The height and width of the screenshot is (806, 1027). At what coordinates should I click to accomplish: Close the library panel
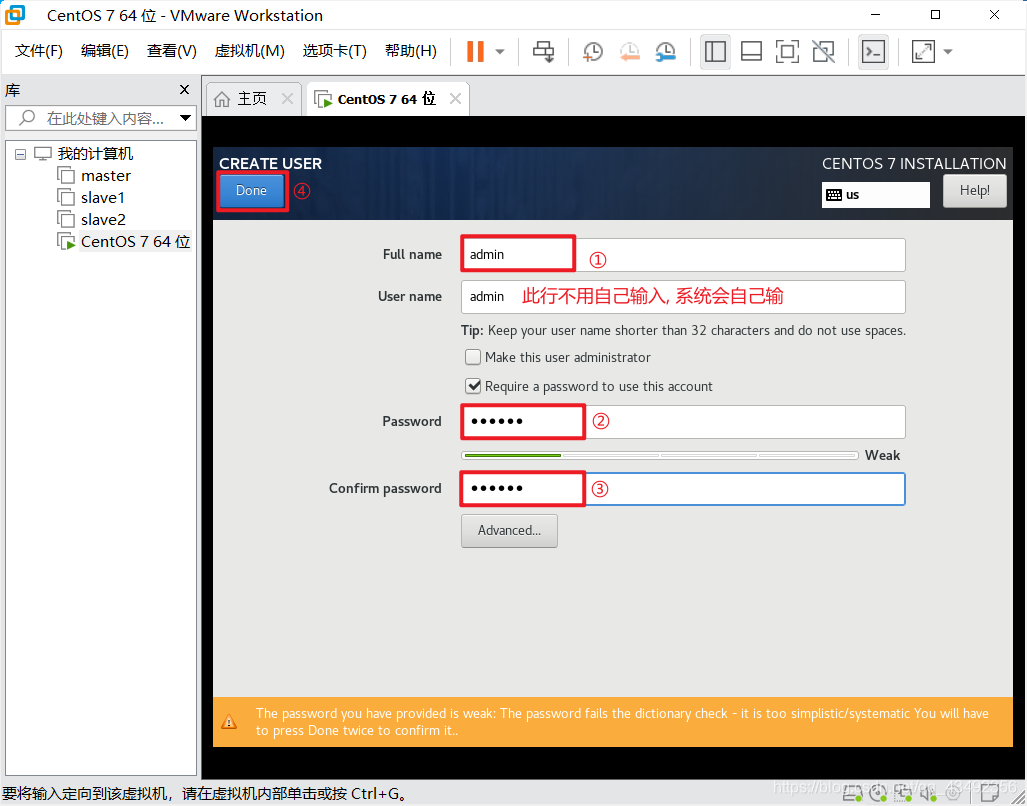(184, 89)
